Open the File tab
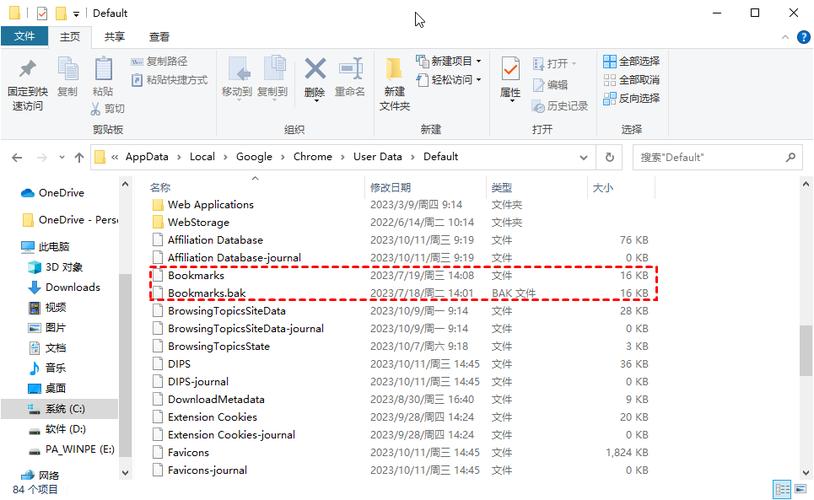Image resolution: width=814 pixels, height=500 pixels. (x=24, y=36)
